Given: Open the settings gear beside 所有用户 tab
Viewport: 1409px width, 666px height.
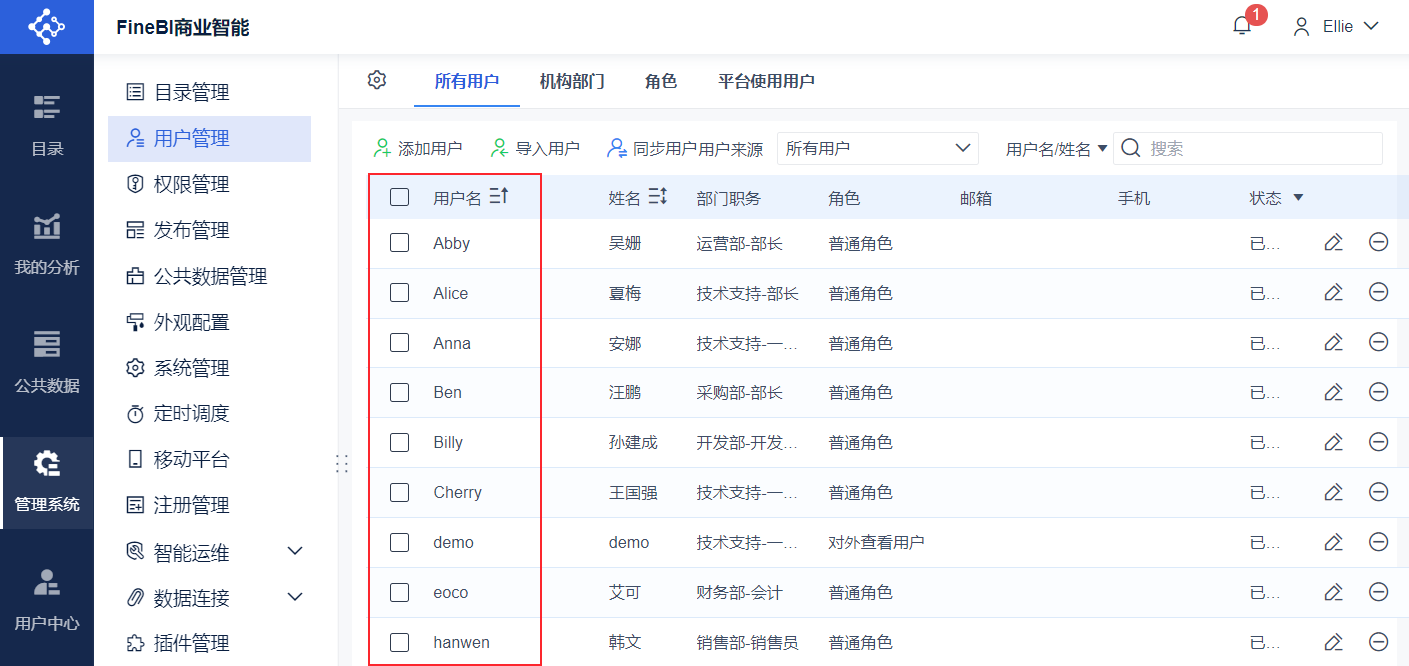Looking at the screenshot, I should [377, 80].
